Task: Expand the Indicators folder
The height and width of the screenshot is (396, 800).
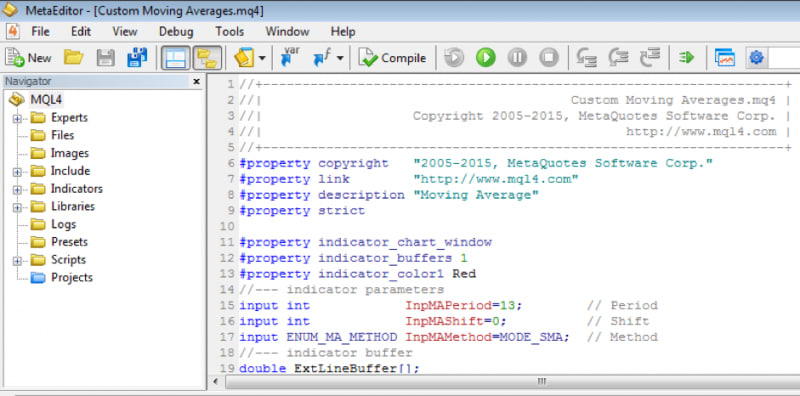Action: click(17, 190)
